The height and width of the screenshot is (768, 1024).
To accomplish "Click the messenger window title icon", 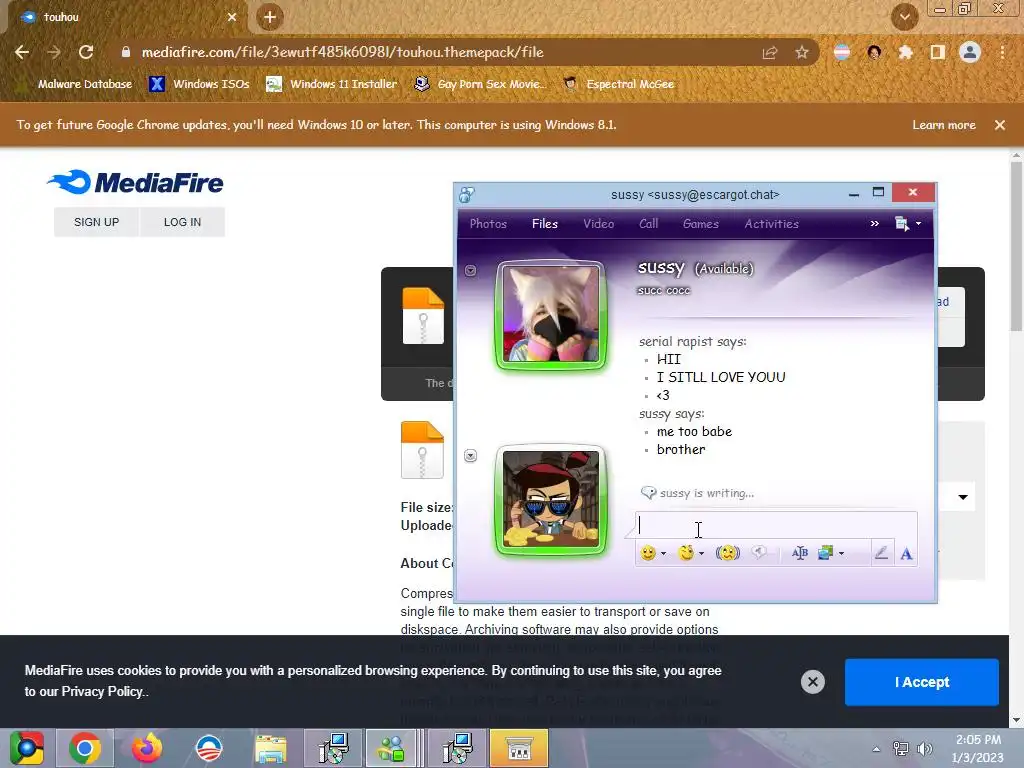I will 467,194.
